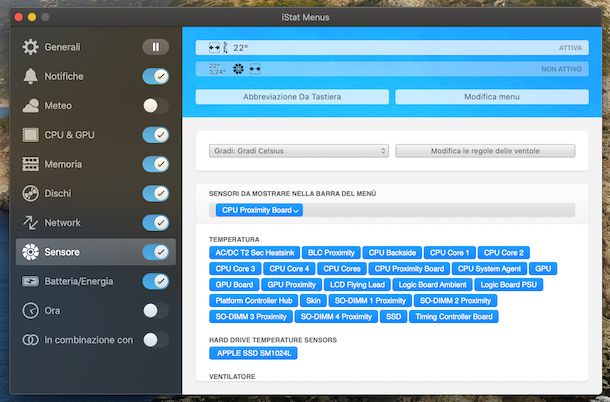Pick the CPU Core 4 sensor tag
The width and height of the screenshot is (610, 402).
coord(289,269)
